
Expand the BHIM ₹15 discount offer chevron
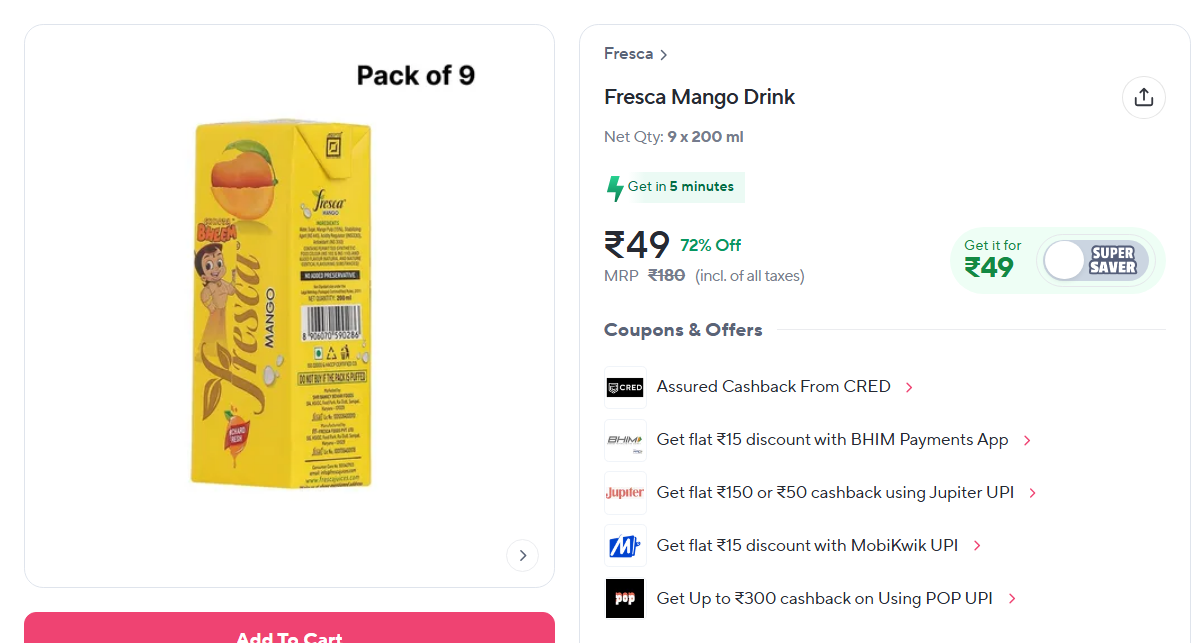1027,440
